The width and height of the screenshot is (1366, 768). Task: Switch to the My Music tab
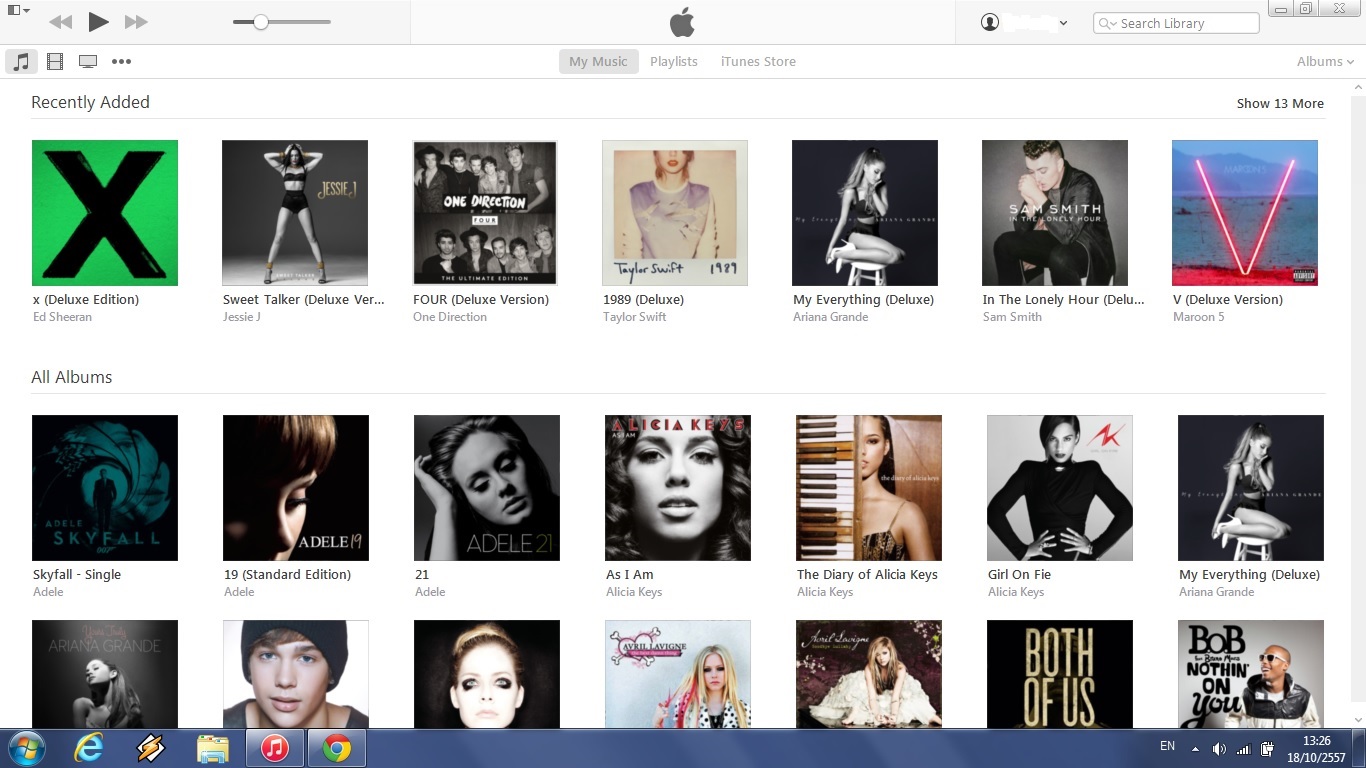coord(598,61)
